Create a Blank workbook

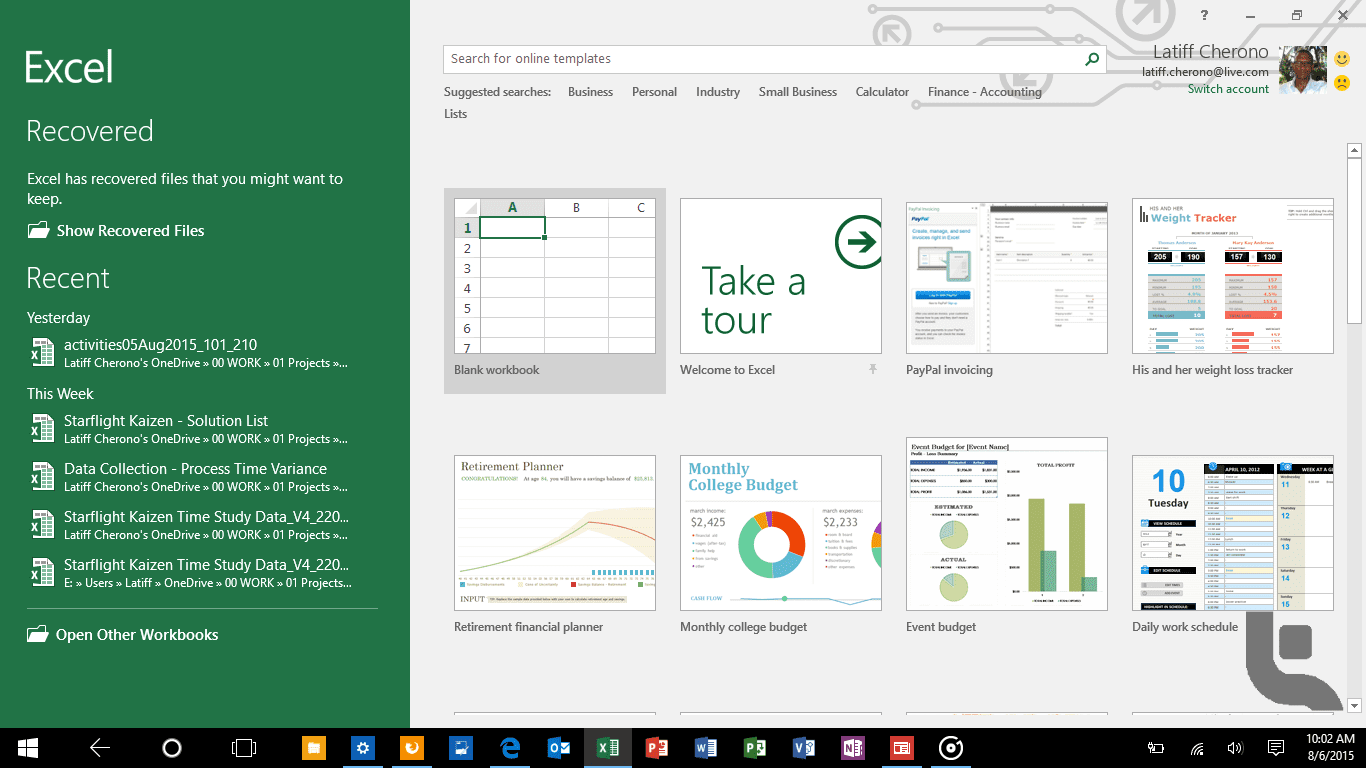tap(555, 290)
